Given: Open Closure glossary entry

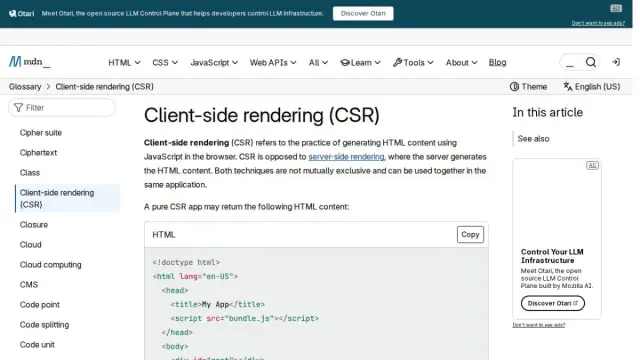Looking at the screenshot, I should pyautogui.click(x=34, y=224).
